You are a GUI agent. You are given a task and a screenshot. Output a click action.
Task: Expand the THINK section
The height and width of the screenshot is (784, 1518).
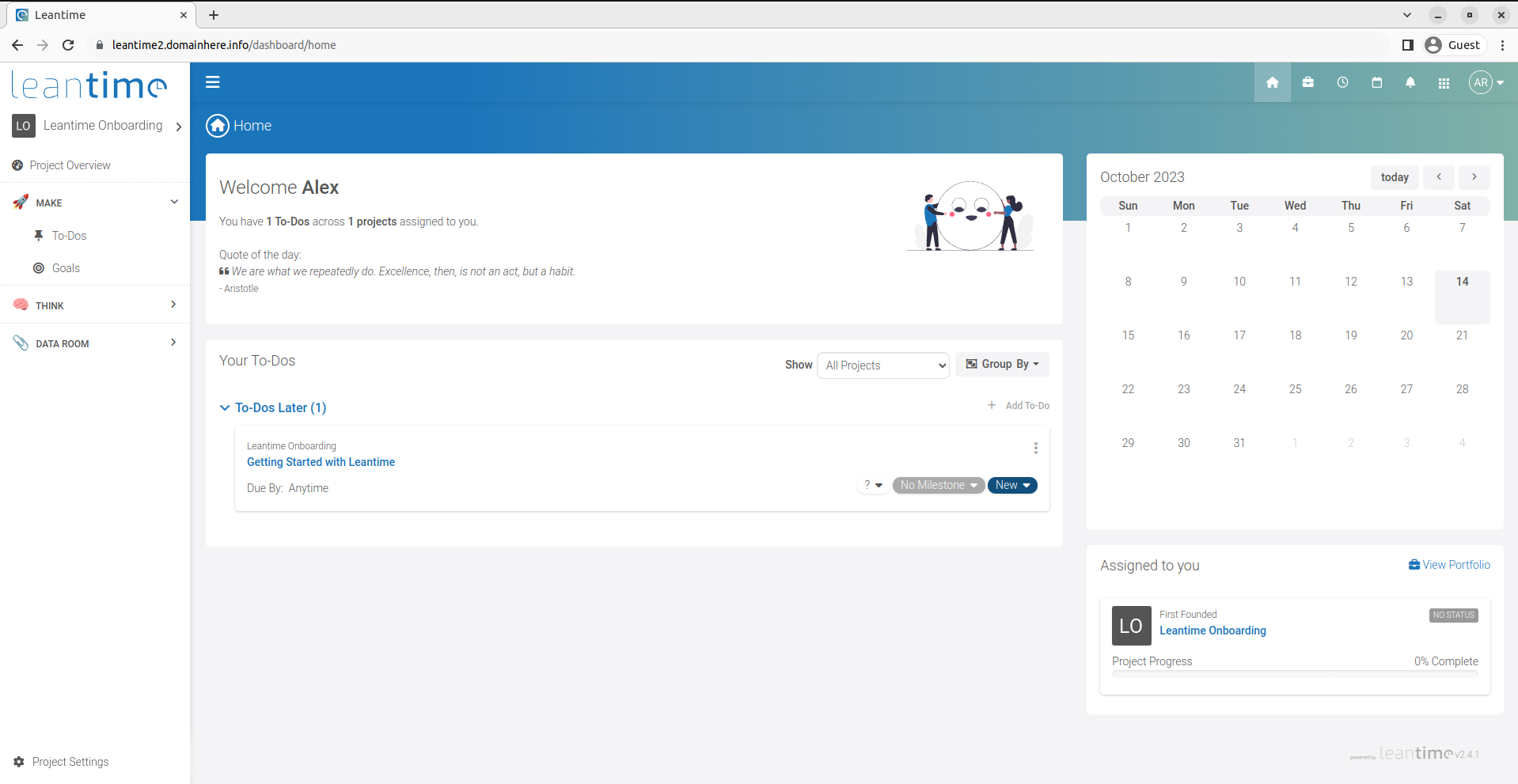pyautogui.click(x=95, y=305)
